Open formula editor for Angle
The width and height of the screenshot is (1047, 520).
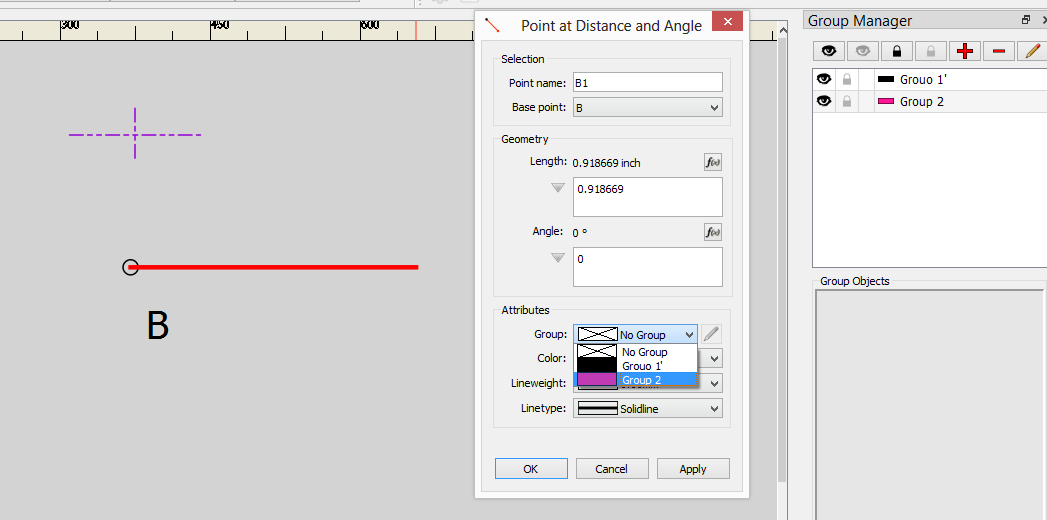tap(712, 232)
